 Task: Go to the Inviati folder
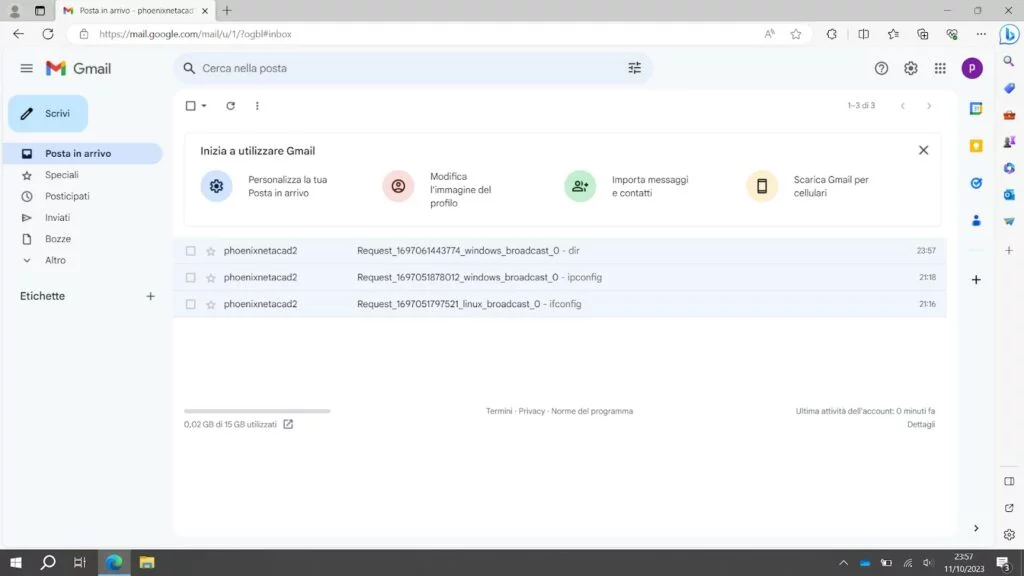pos(57,217)
